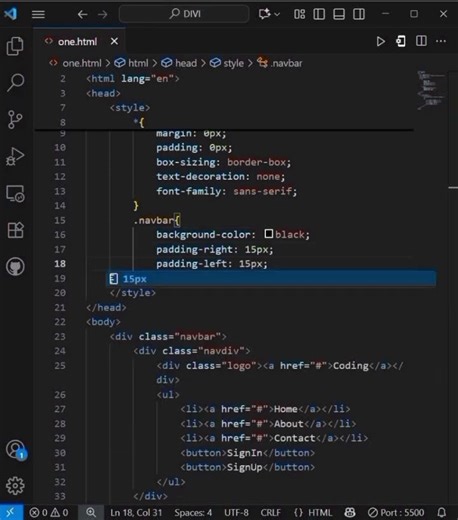
Task: Click the HTML language mode indicator
Action: pyautogui.click(x=313, y=512)
